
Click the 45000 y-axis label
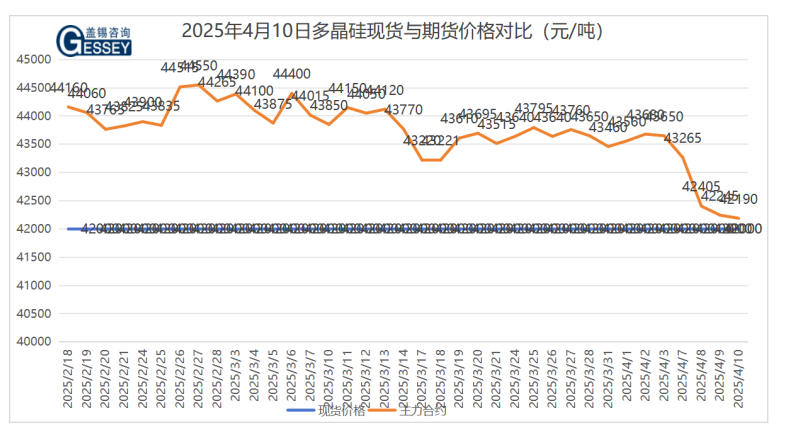point(35,59)
